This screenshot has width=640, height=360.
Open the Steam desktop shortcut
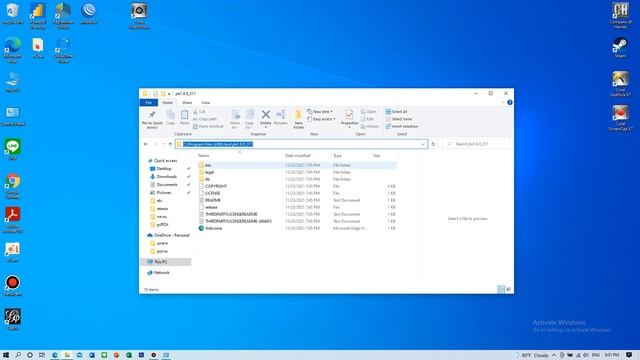620,47
